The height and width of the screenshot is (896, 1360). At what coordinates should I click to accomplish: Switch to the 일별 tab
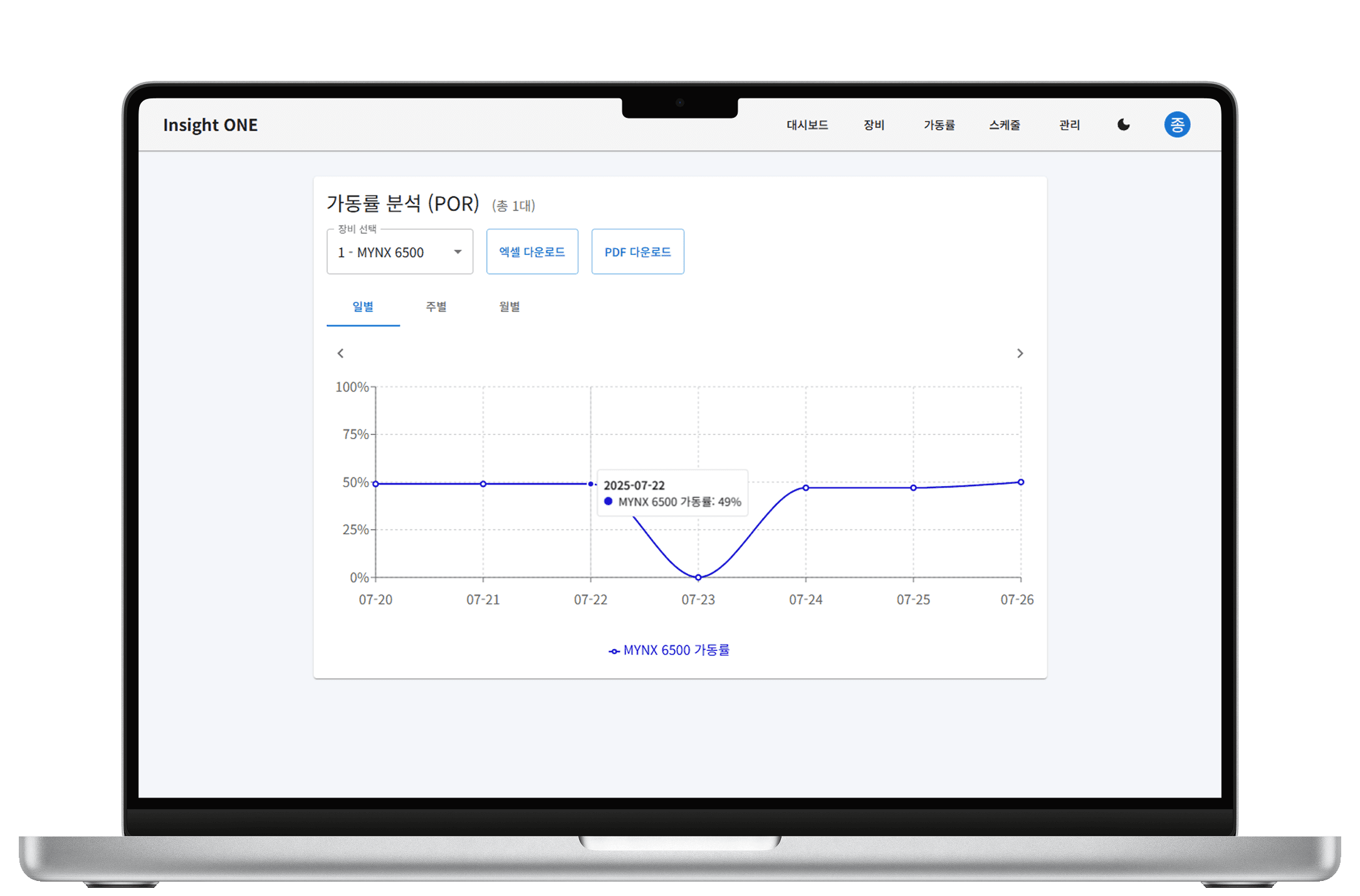[363, 307]
